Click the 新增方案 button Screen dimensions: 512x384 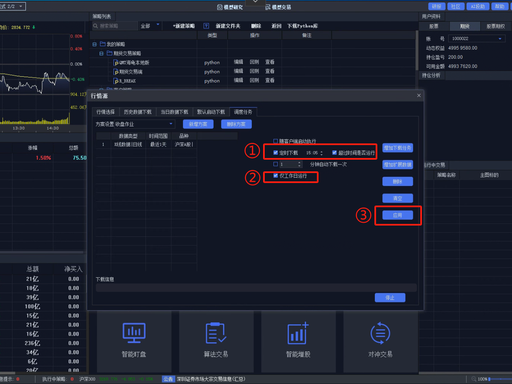[x=198, y=124]
